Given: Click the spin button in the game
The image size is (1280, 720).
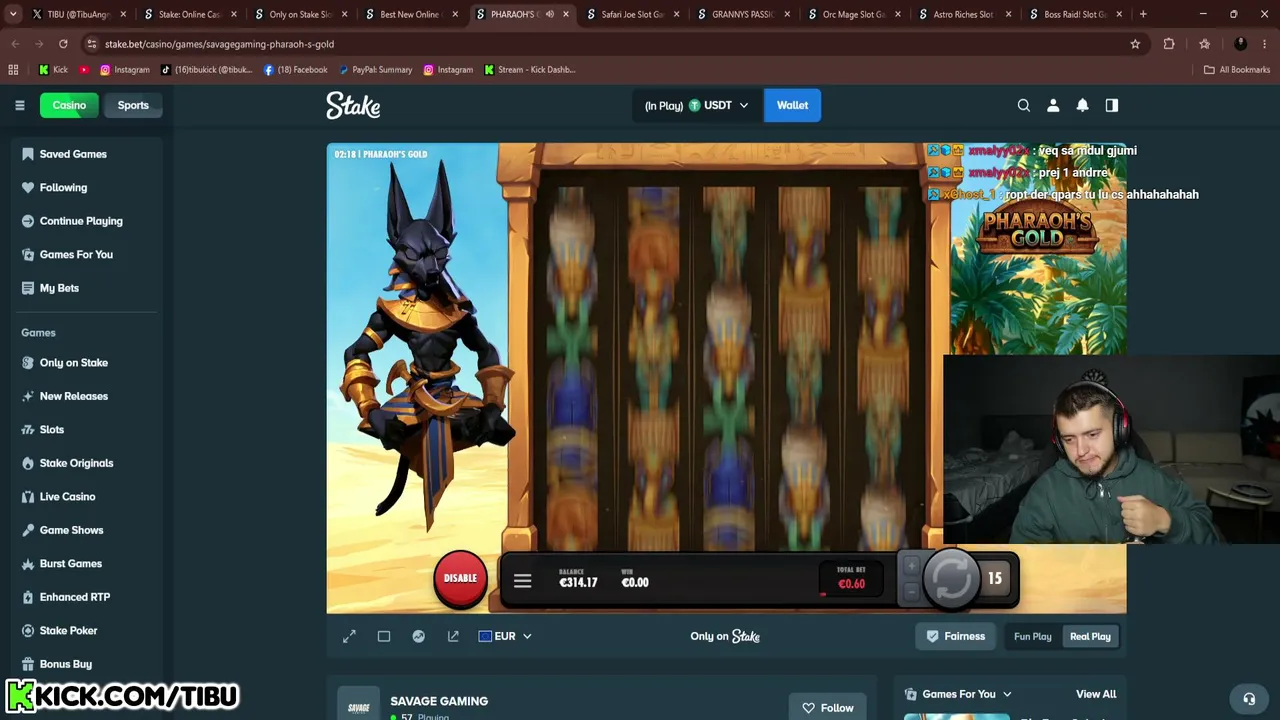Looking at the screenshot, I should click(951, 578).
